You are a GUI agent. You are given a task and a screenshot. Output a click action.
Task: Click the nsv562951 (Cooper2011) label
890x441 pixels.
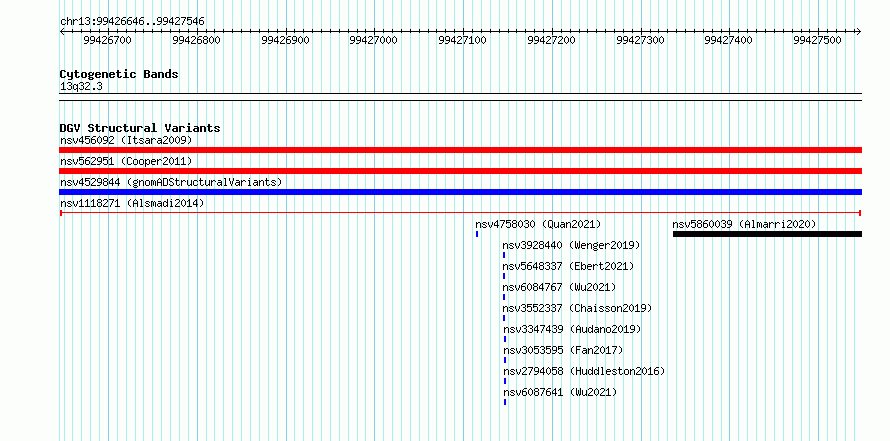point(126,161)
